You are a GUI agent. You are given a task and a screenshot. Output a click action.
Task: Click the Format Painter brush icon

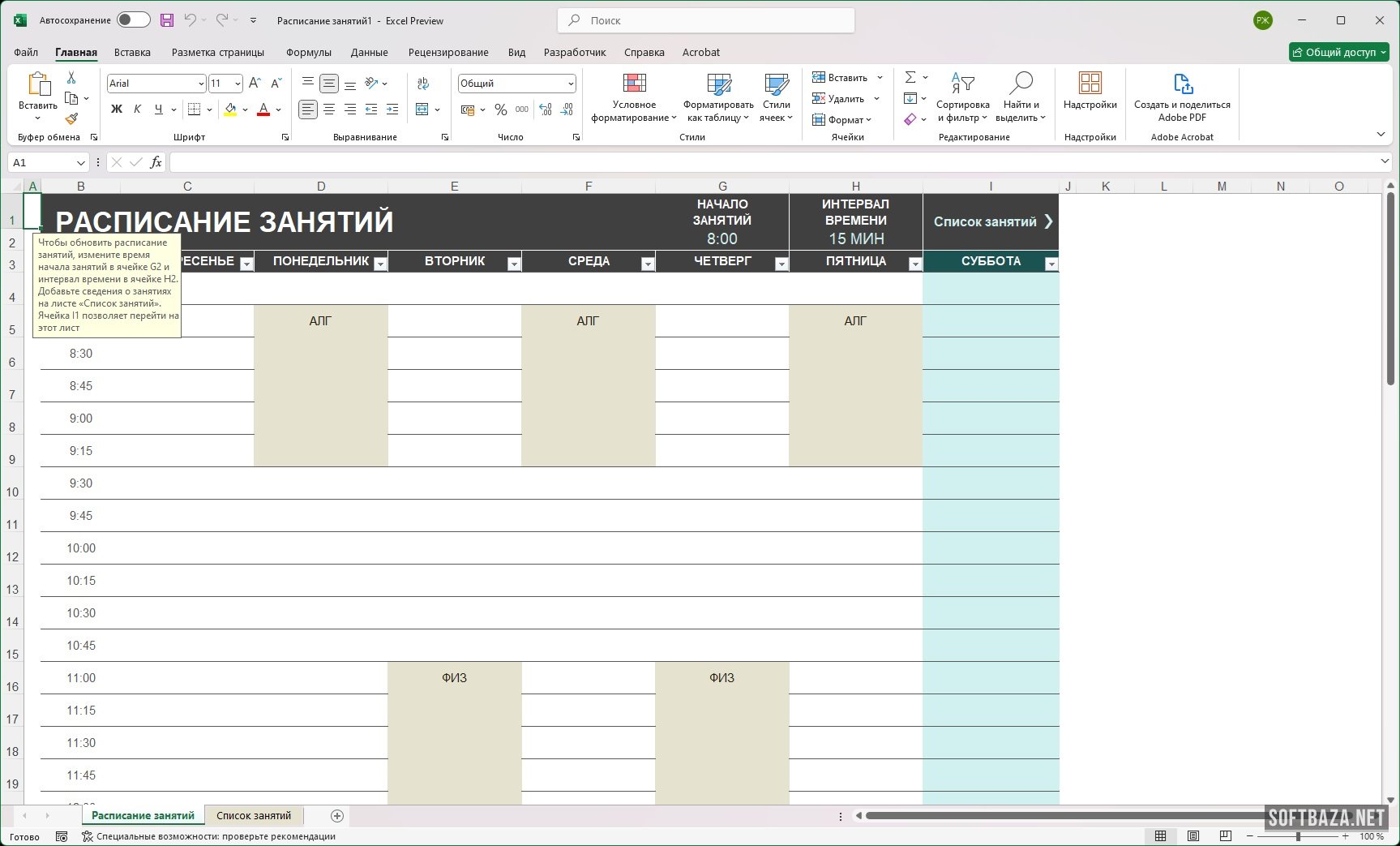point(71,119)
